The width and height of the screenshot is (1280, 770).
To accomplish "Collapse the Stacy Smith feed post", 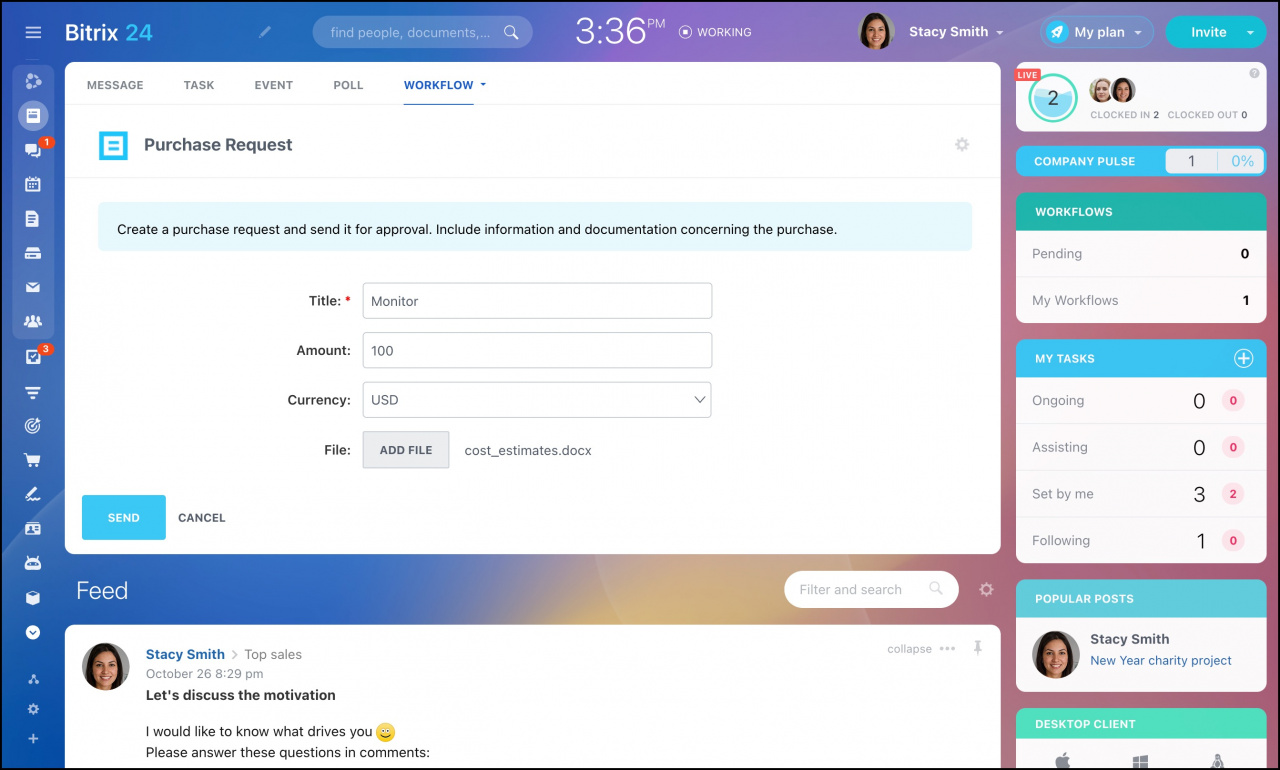I will pos(909,649).
